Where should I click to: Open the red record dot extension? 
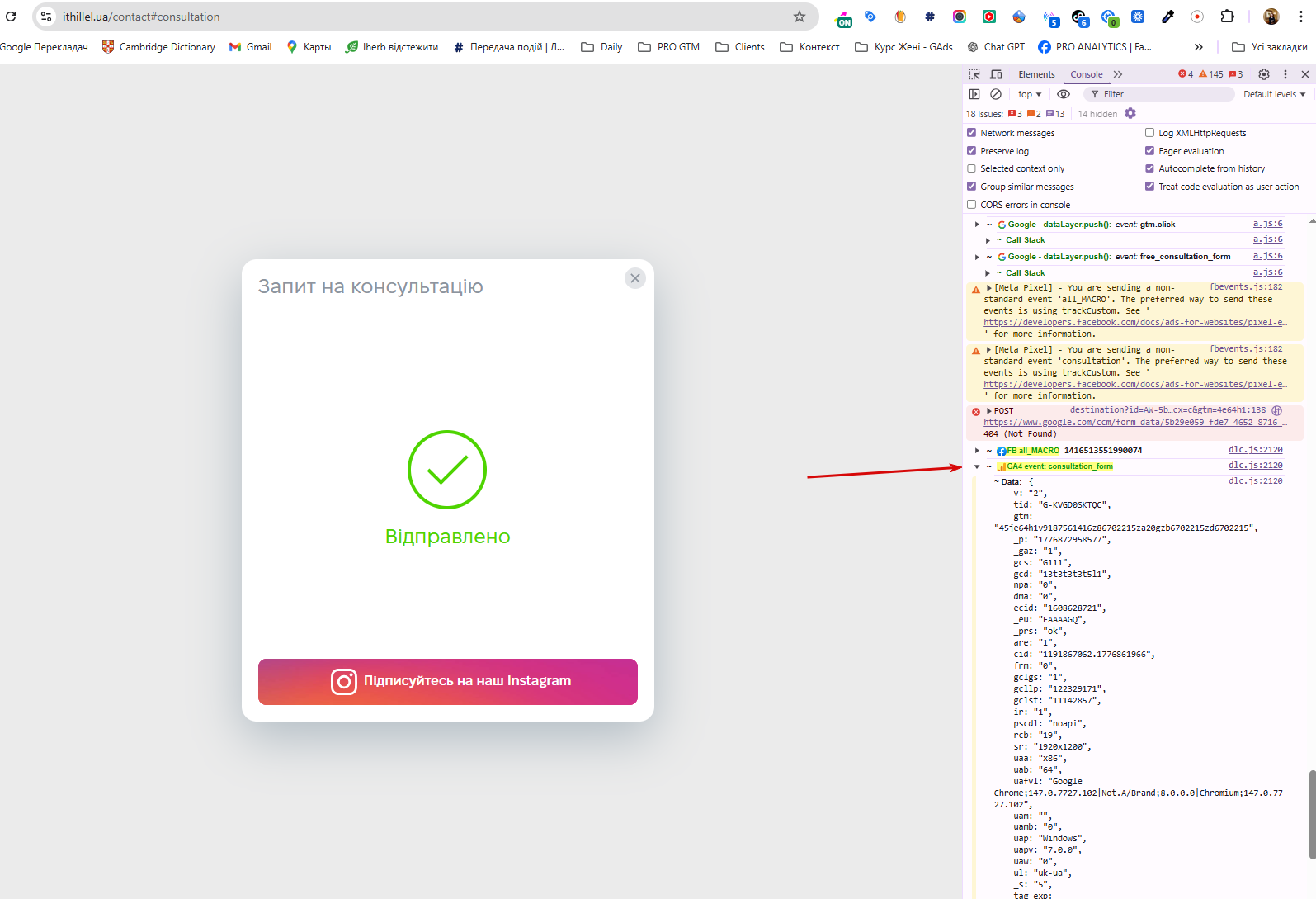coord(1197,17)
